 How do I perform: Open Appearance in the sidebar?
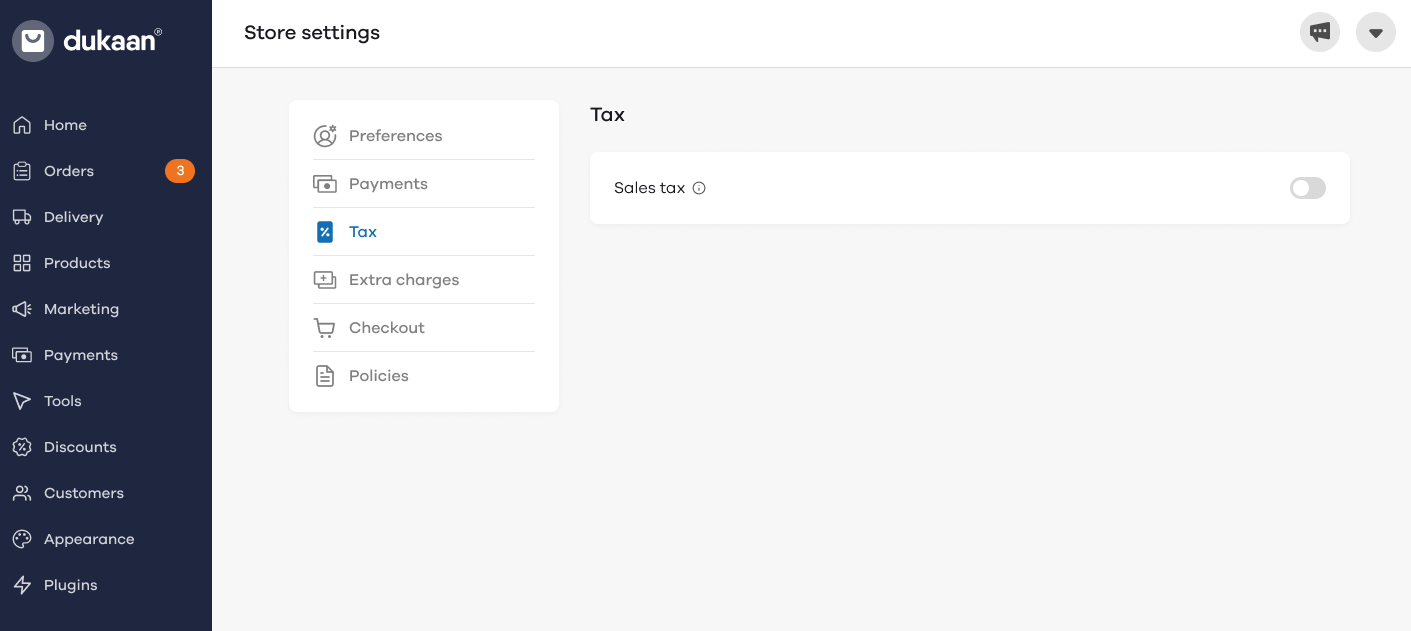pyautogui.click(x=89, y=539)
